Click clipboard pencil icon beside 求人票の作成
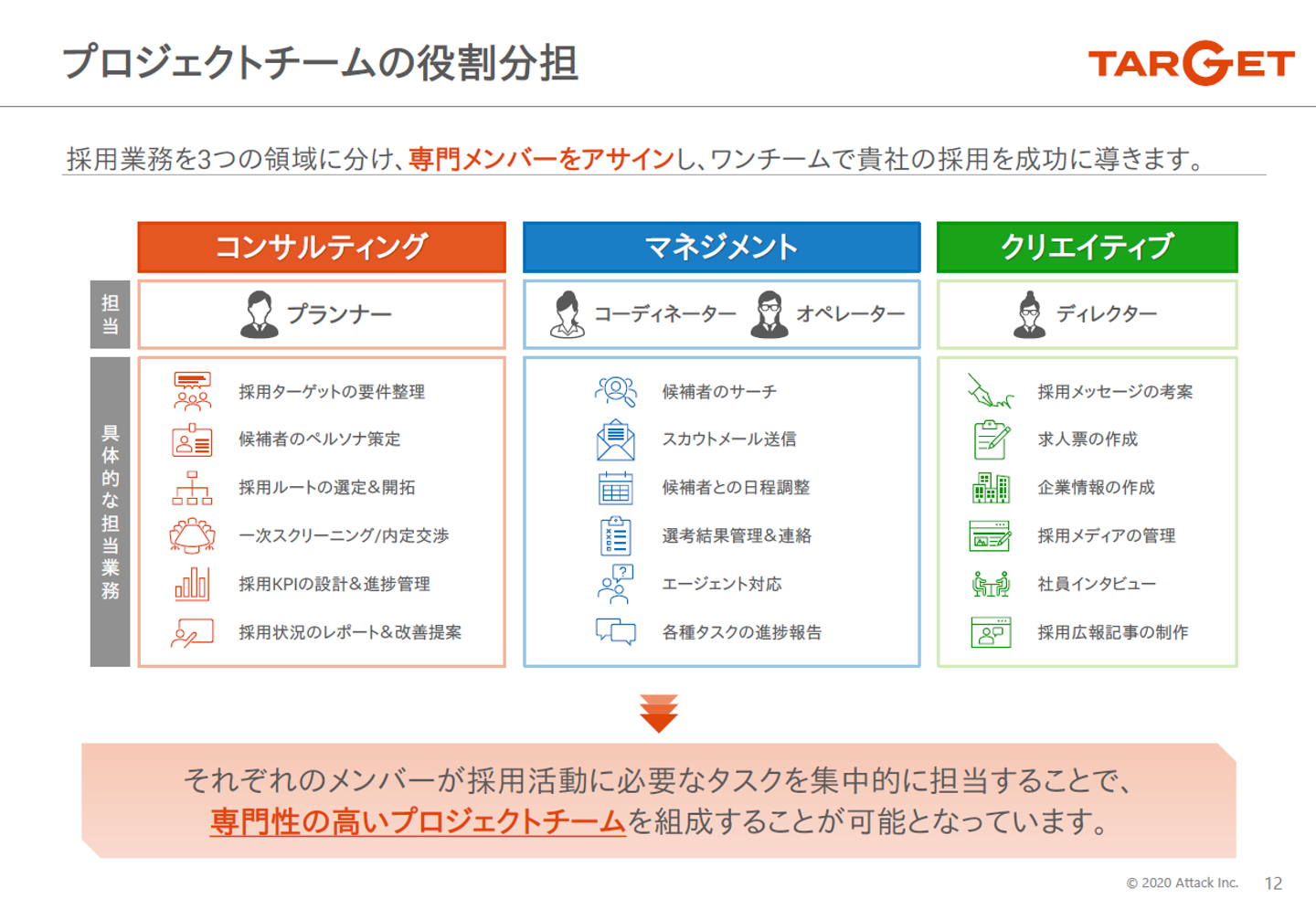1316x899 pixels. pyautogui.click(x=992, y=439)
